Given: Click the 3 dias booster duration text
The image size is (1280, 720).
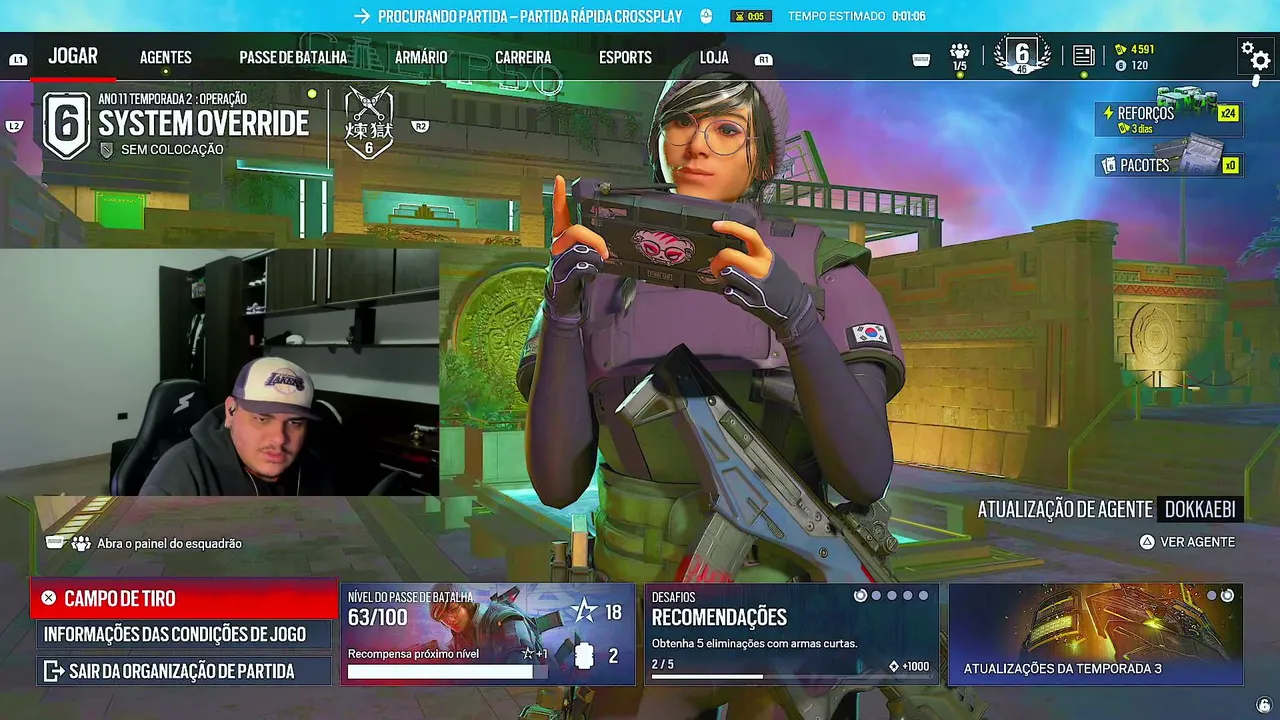Looking at the screenshot, I should point(1140,129).
